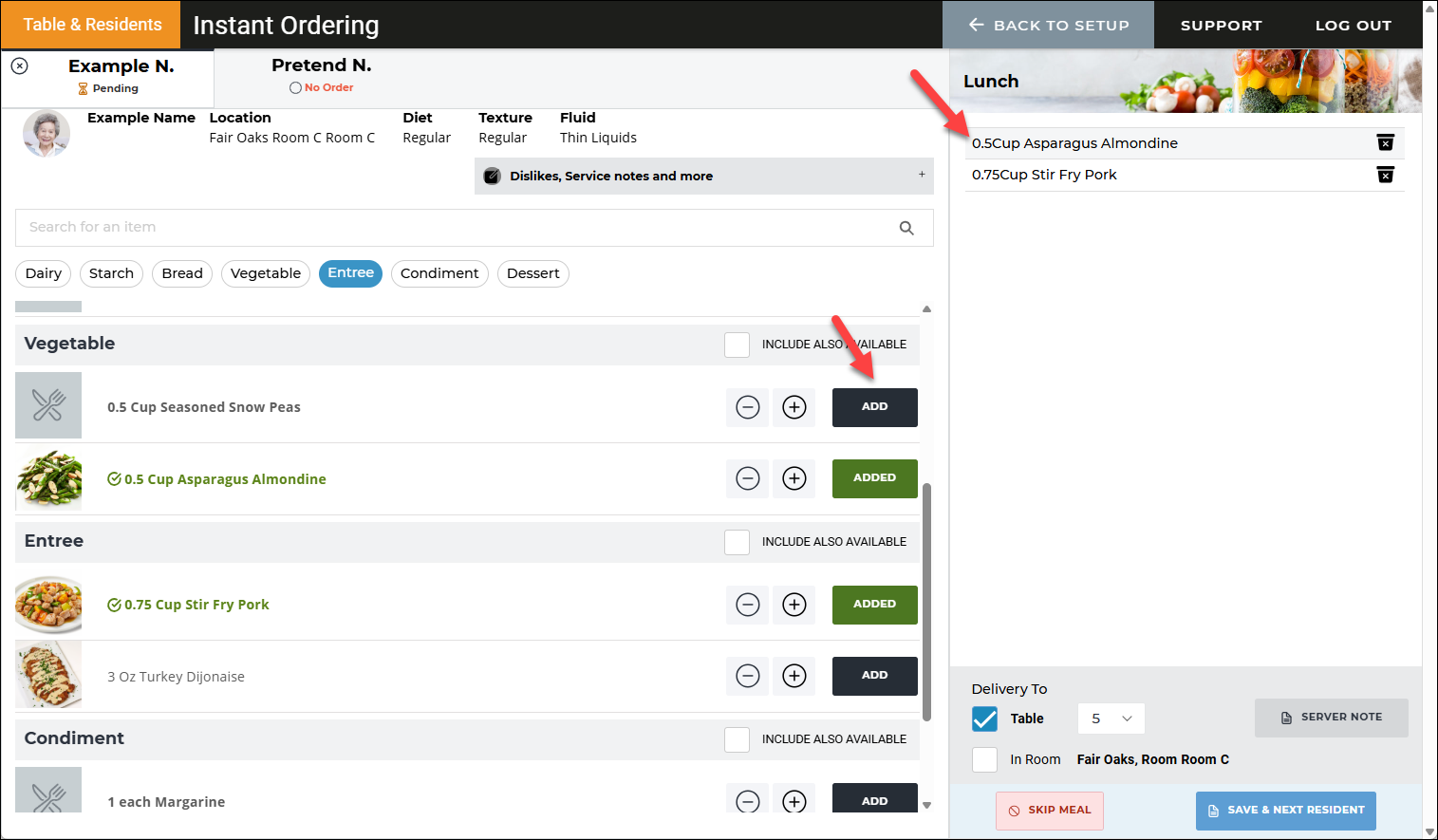The height and width of the screenshot is (840, 1438).
Task: Filter by Vegetable category
Action: (266, 273)
